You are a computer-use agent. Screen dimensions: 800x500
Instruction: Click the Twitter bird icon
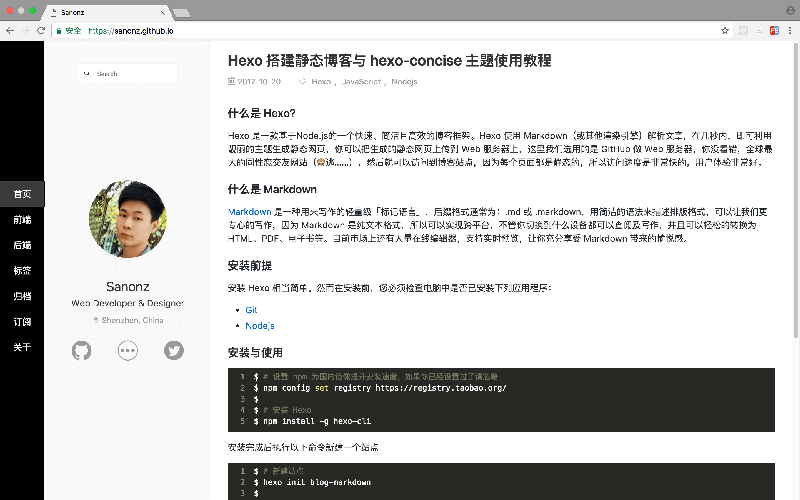pyautogui.click(x=174, y=350)
